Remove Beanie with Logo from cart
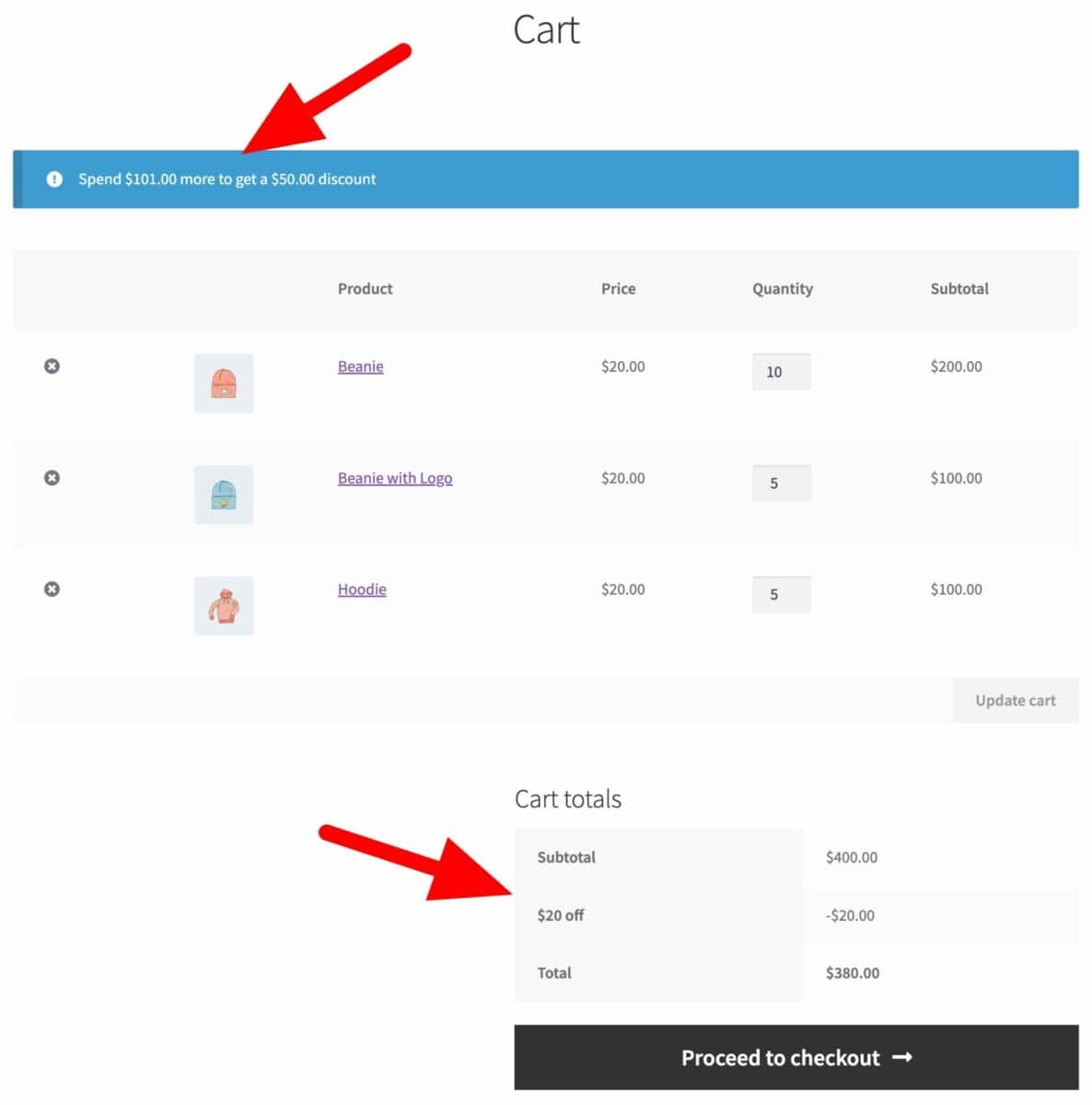Viewport: 1092px width, 1105px height. [x=52, y=478]
